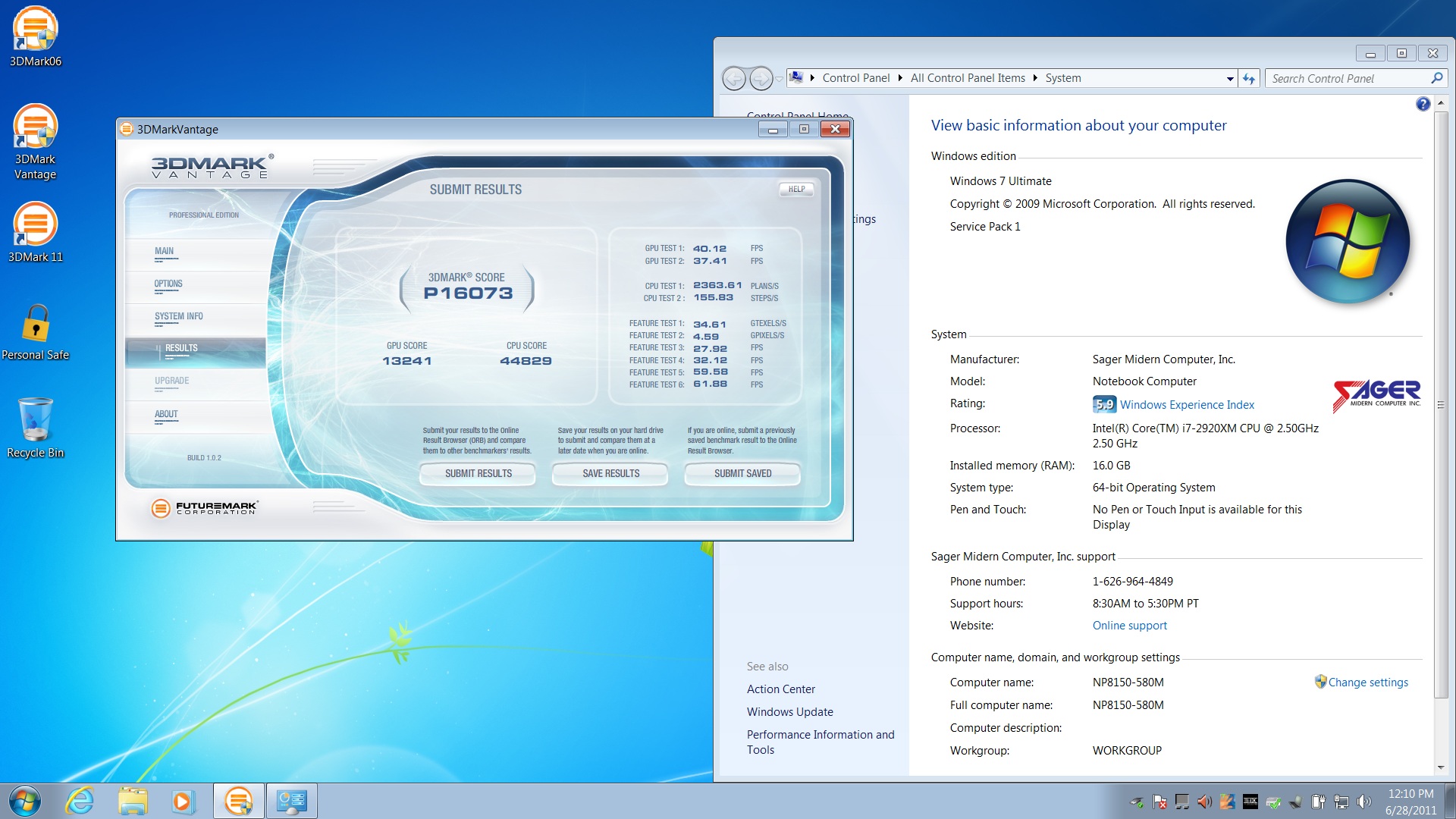Click the search magnifier in Control Panel
This screenshot has height=819, width=1456.
tap(1436, 78)
